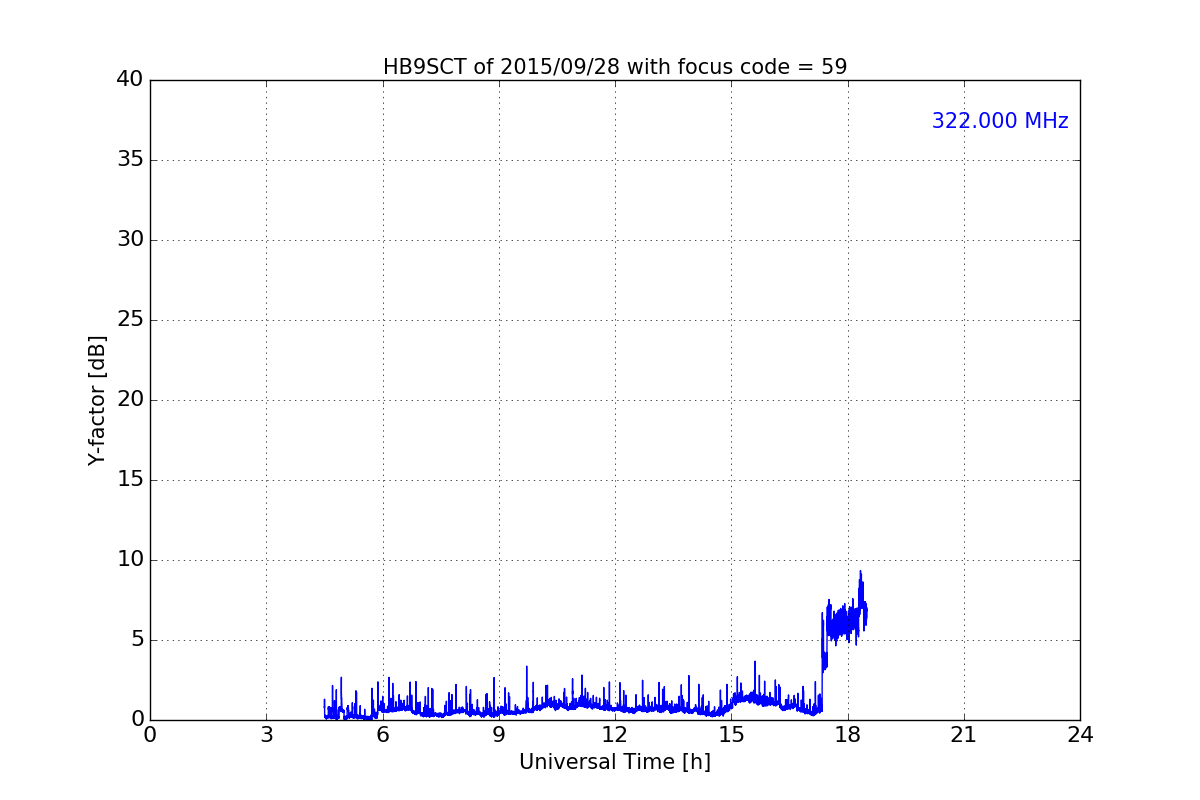Click the x-axis tick label '3'
Screen dimensions: 1200x800
[266, 735]
